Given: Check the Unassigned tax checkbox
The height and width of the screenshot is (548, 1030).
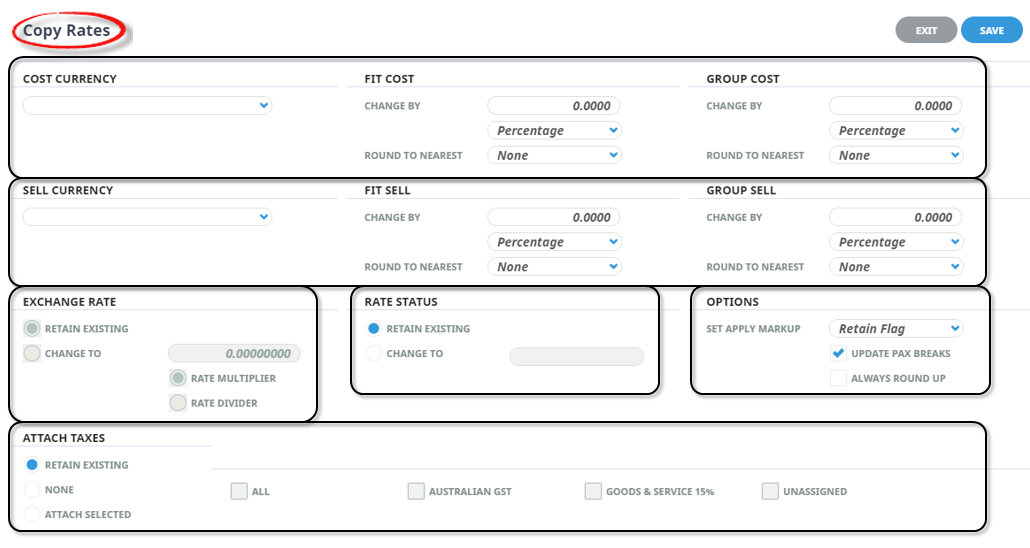Looking at the screenshot, I should click(x=770, y=491).
